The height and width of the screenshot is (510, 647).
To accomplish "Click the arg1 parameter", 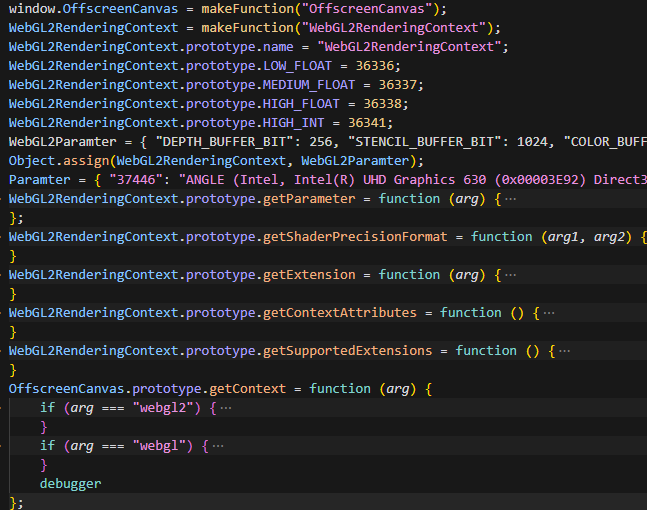I will [x=564, y=236].
